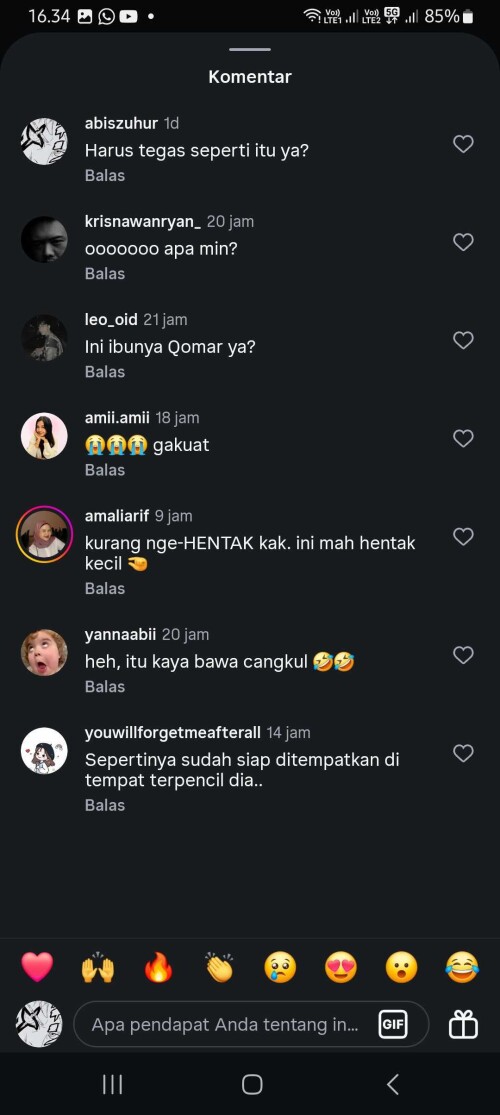Send the heart-eyes emoji reaction

click(x=341, y=968)
